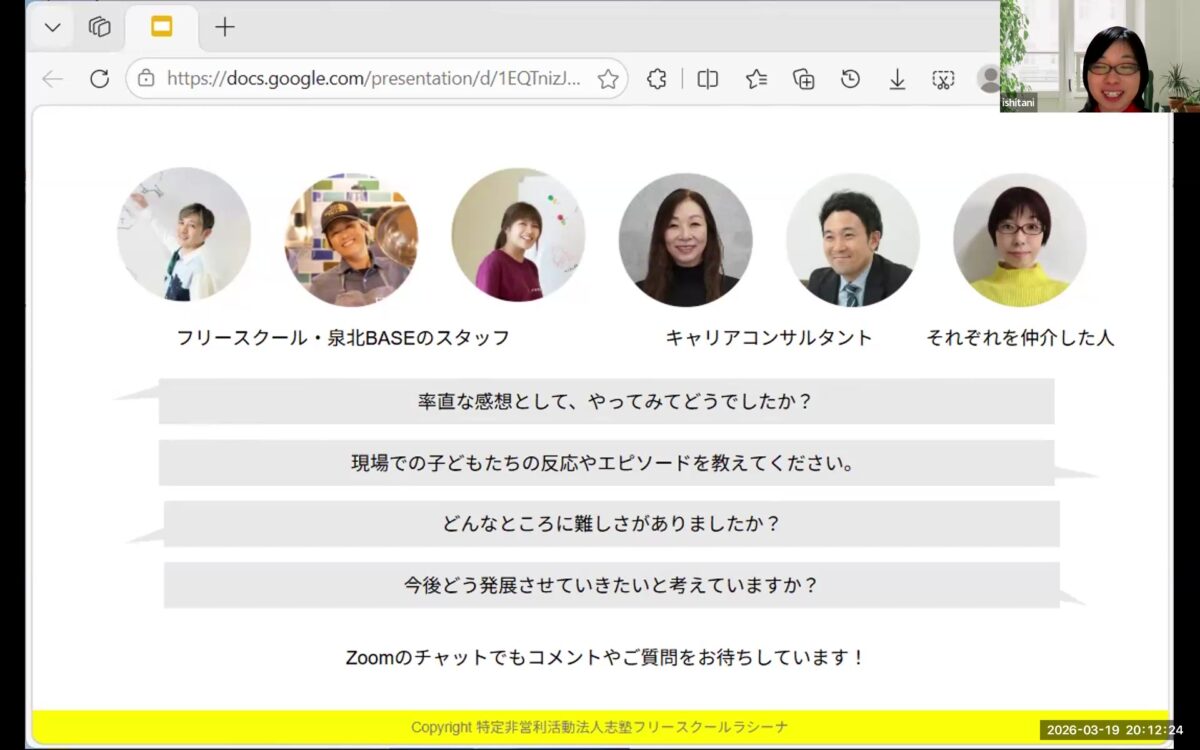Expand the tab search dropdown chevron

(53, 27)
